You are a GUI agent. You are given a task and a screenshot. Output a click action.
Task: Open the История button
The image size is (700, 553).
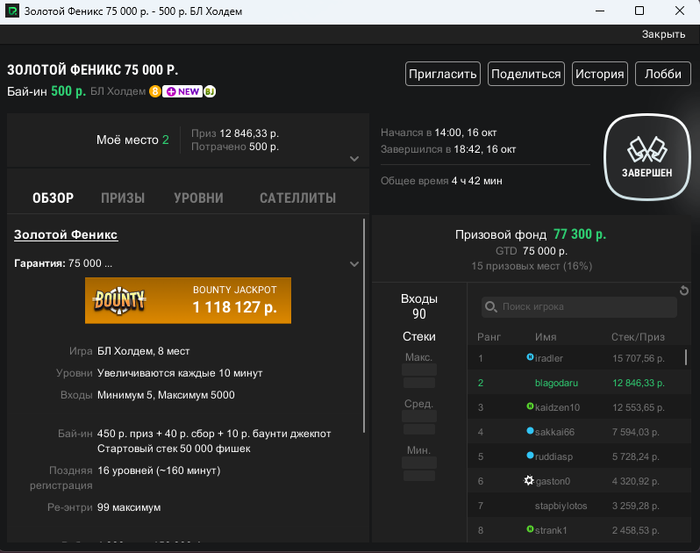point(600,74)
